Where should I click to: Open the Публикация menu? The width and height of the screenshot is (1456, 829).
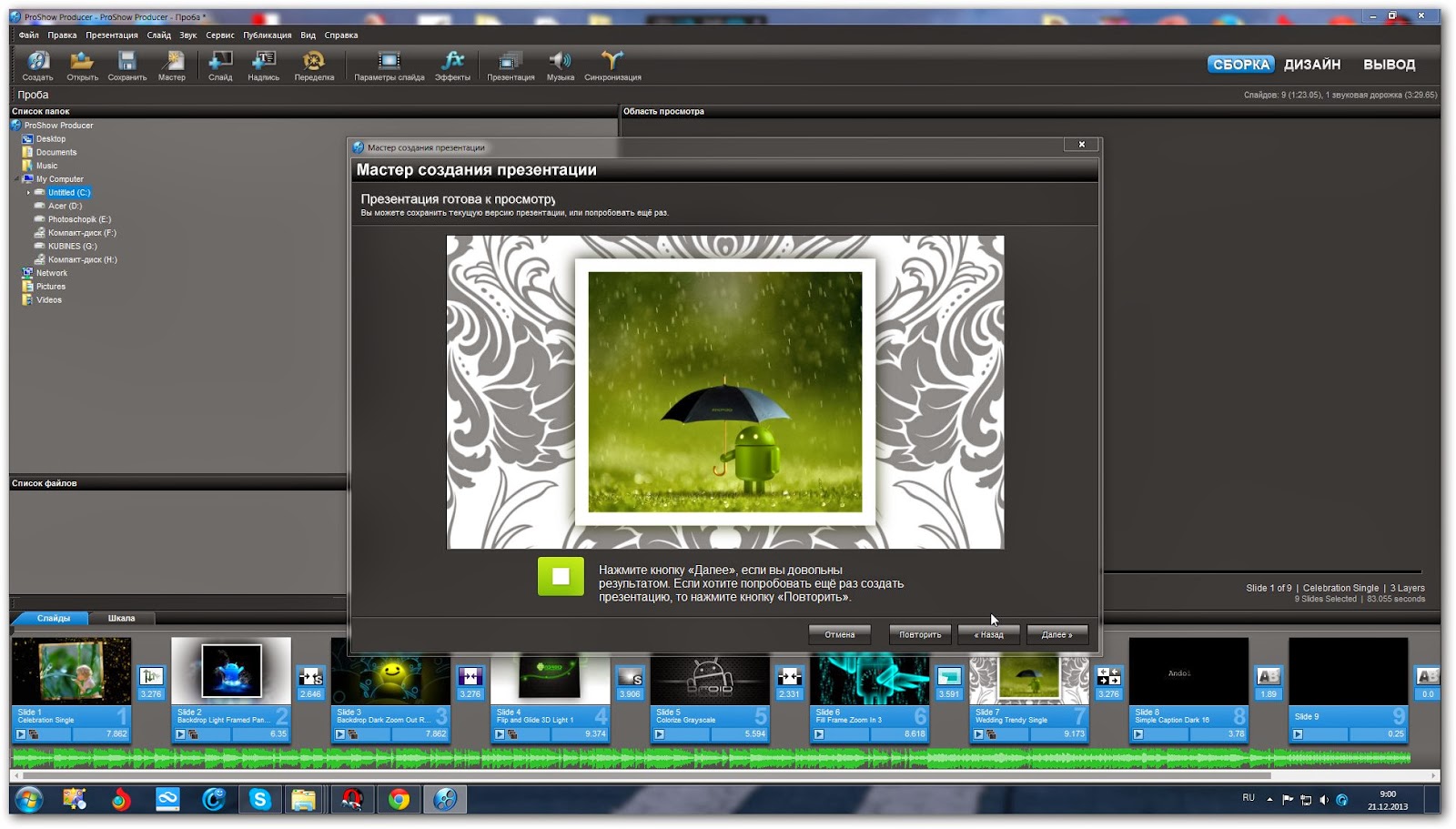click(268, 35)
